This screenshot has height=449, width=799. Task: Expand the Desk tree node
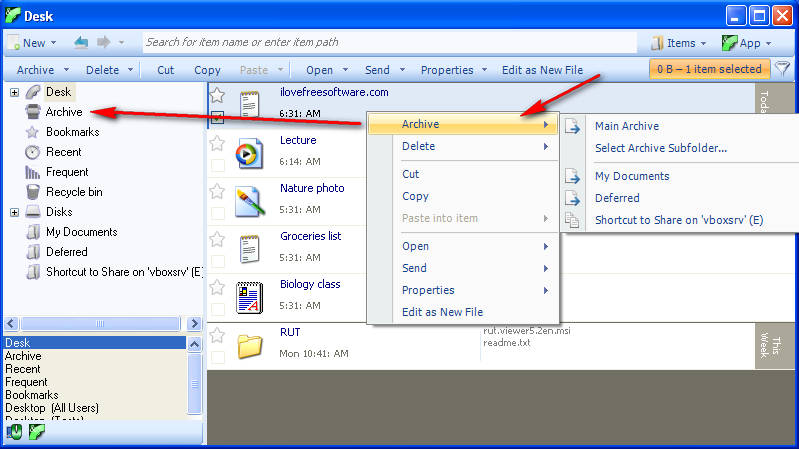point(14,92)
